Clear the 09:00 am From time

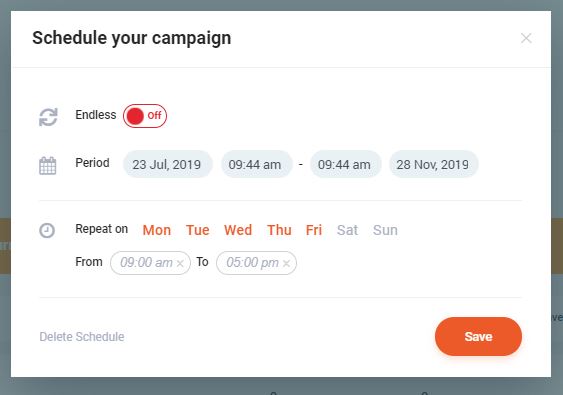tap(180, 264)
